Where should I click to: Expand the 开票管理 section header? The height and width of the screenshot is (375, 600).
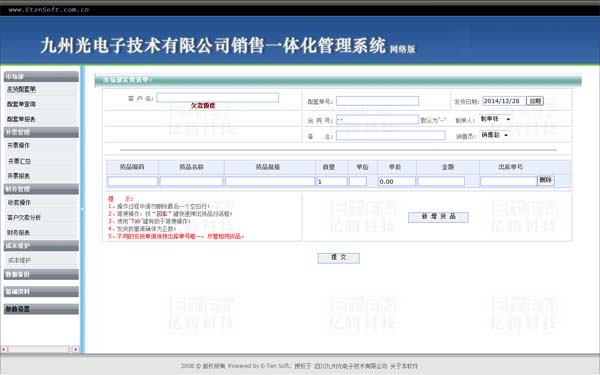click(41, 132)
